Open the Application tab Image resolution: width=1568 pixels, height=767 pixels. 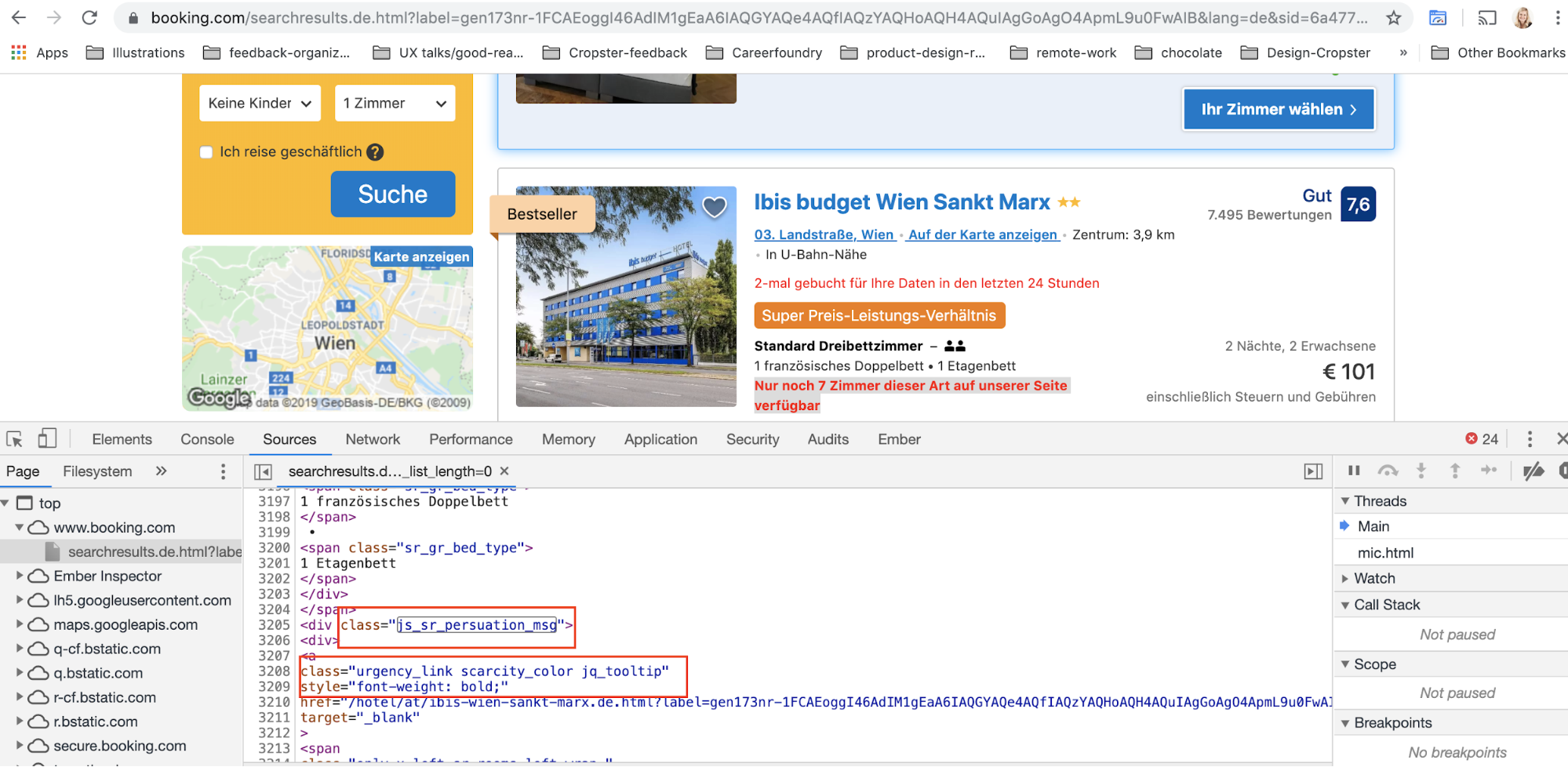click(x=660, y=439)
